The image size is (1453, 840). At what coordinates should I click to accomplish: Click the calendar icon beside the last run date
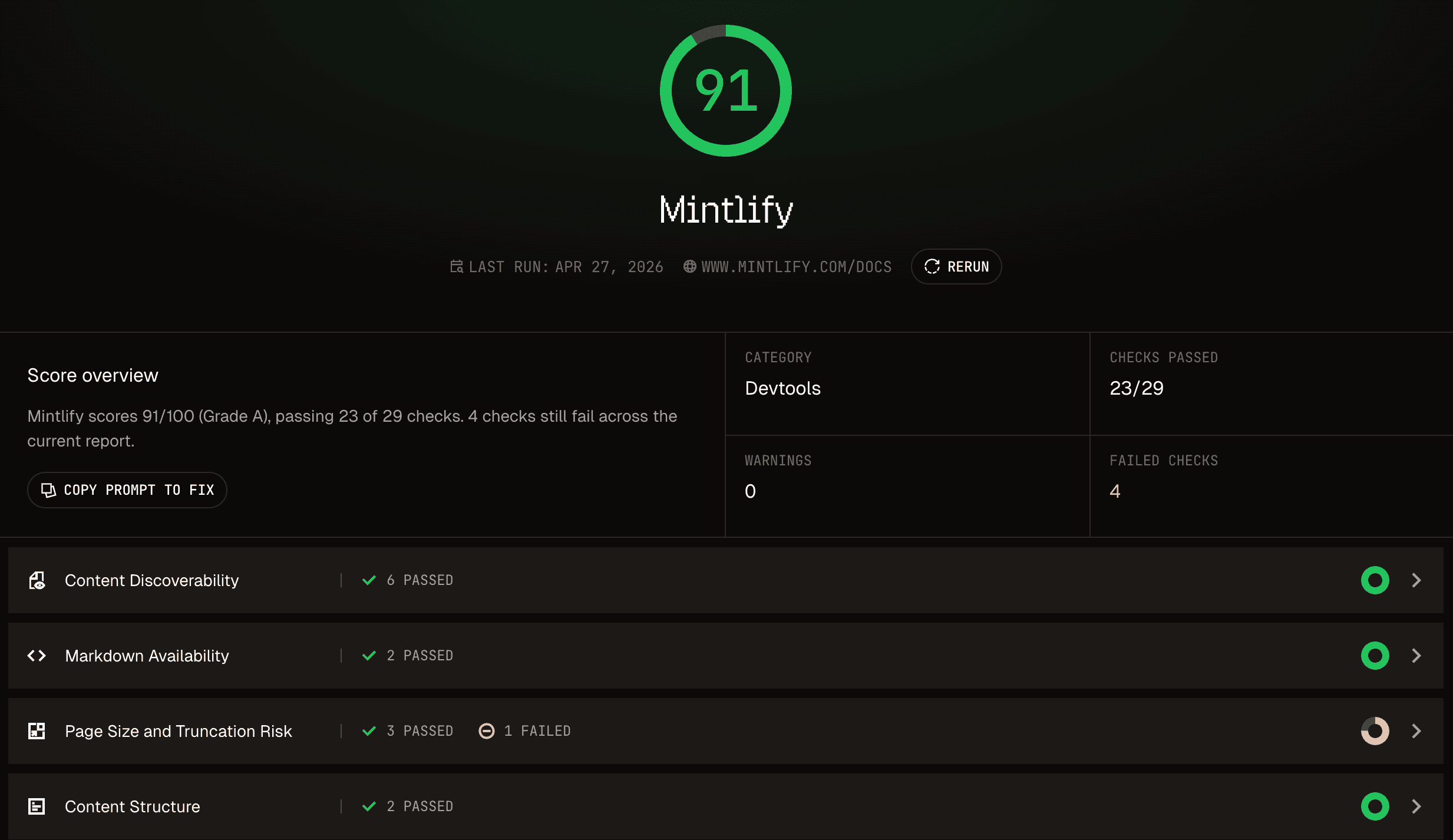click(x=456, y=266)
